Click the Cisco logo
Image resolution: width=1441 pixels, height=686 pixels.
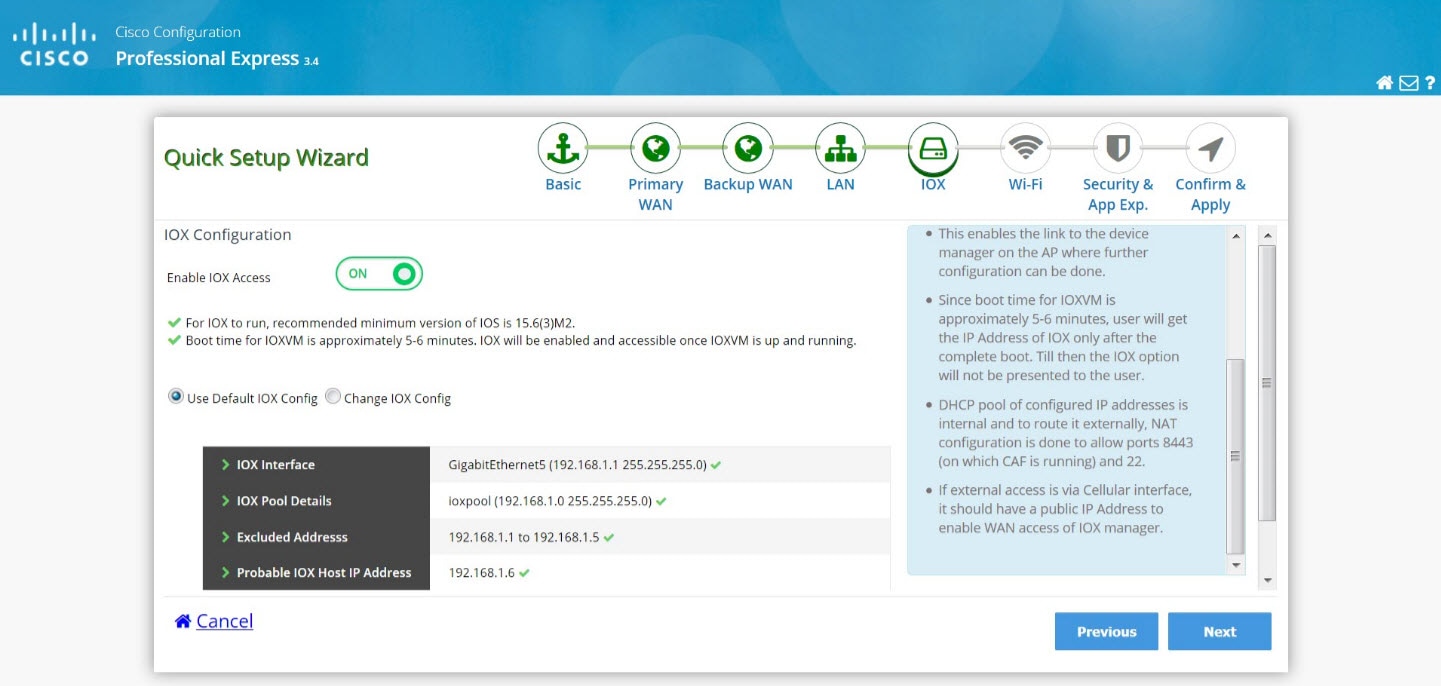tap(54, 45)
